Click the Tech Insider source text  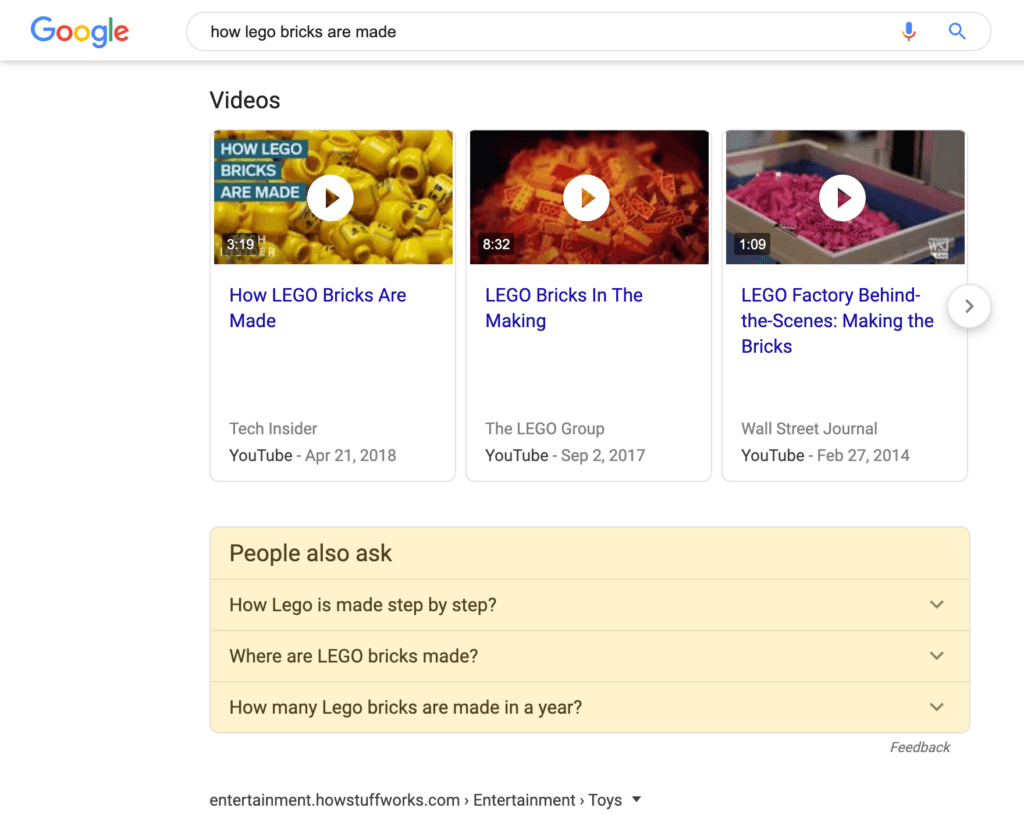273,428
